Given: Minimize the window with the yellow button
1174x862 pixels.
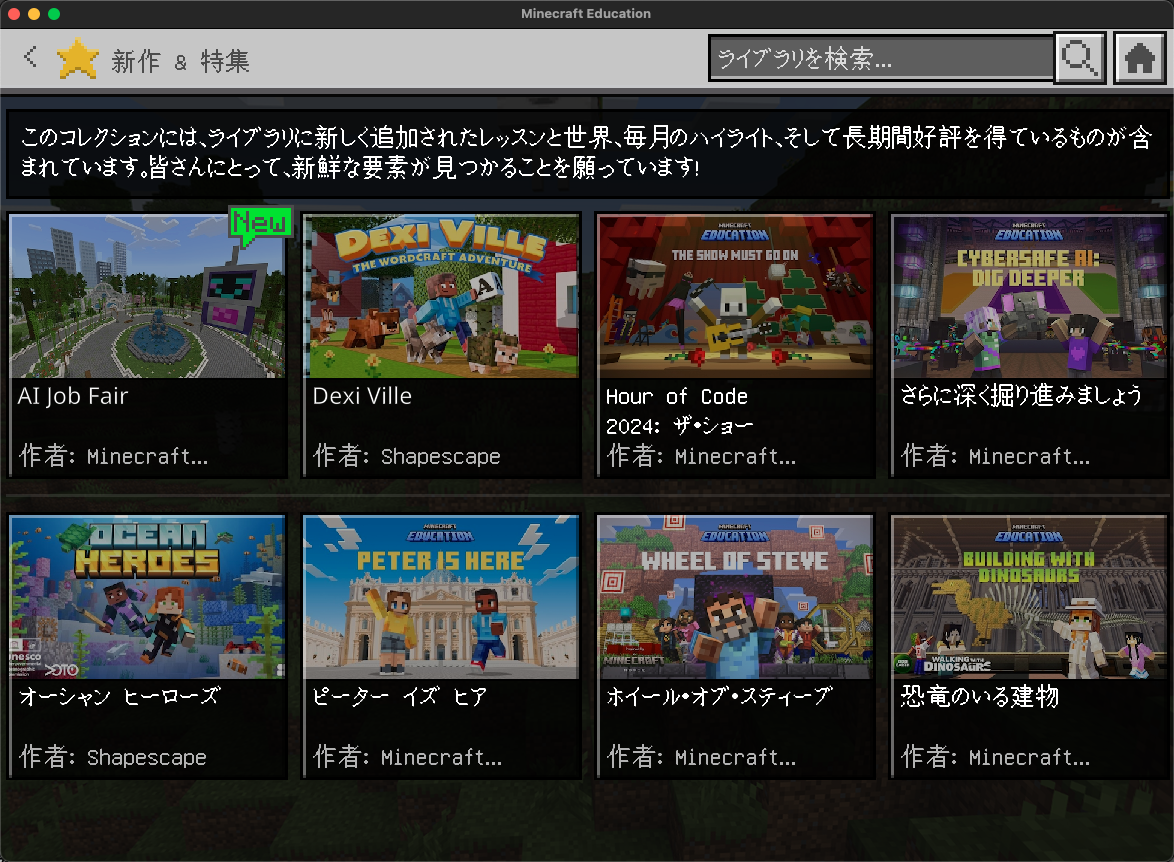Looking at the screenshot, I should tap(34, 13).
